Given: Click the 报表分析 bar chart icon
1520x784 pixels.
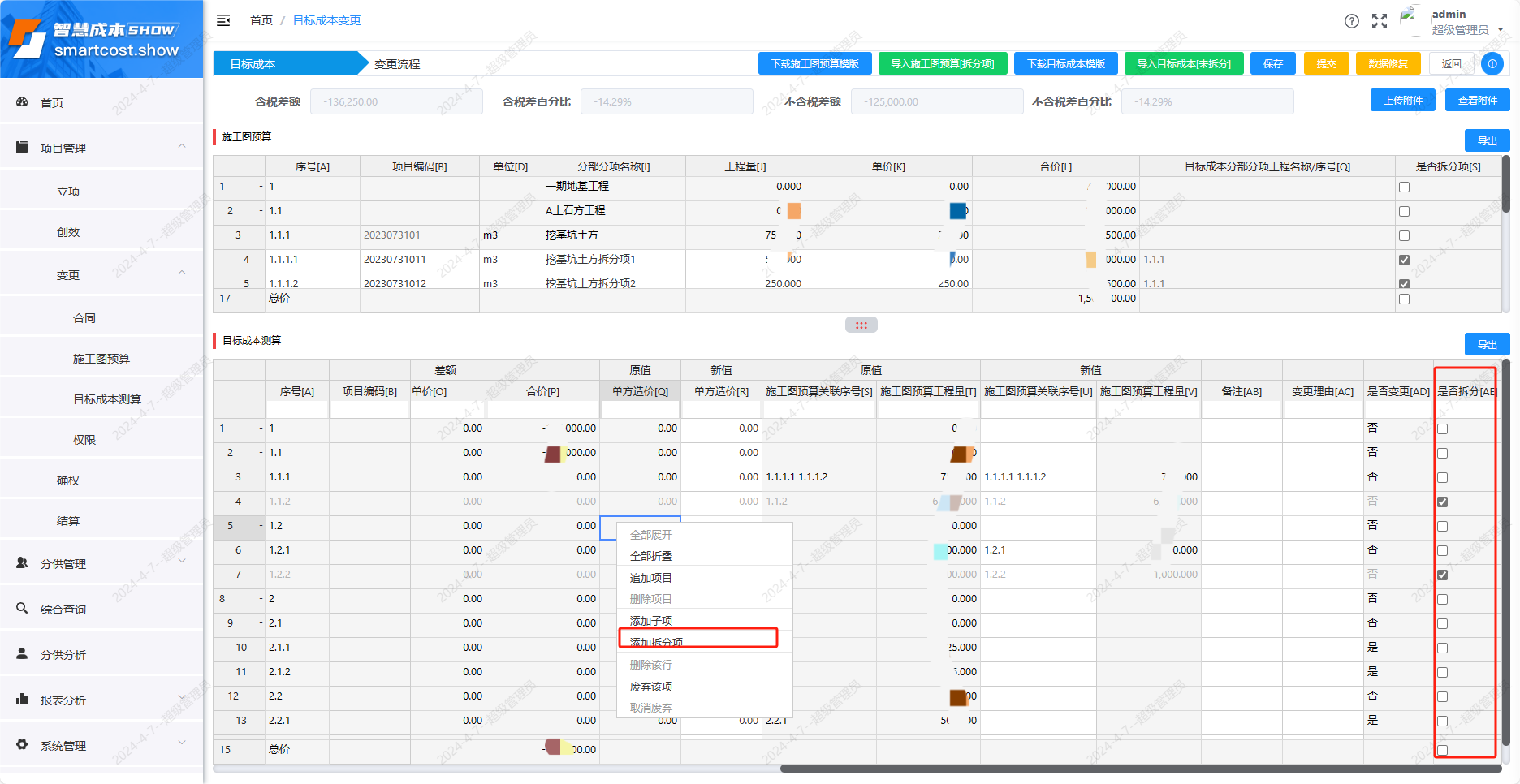Looking at the screenshot, I should 23,699.
